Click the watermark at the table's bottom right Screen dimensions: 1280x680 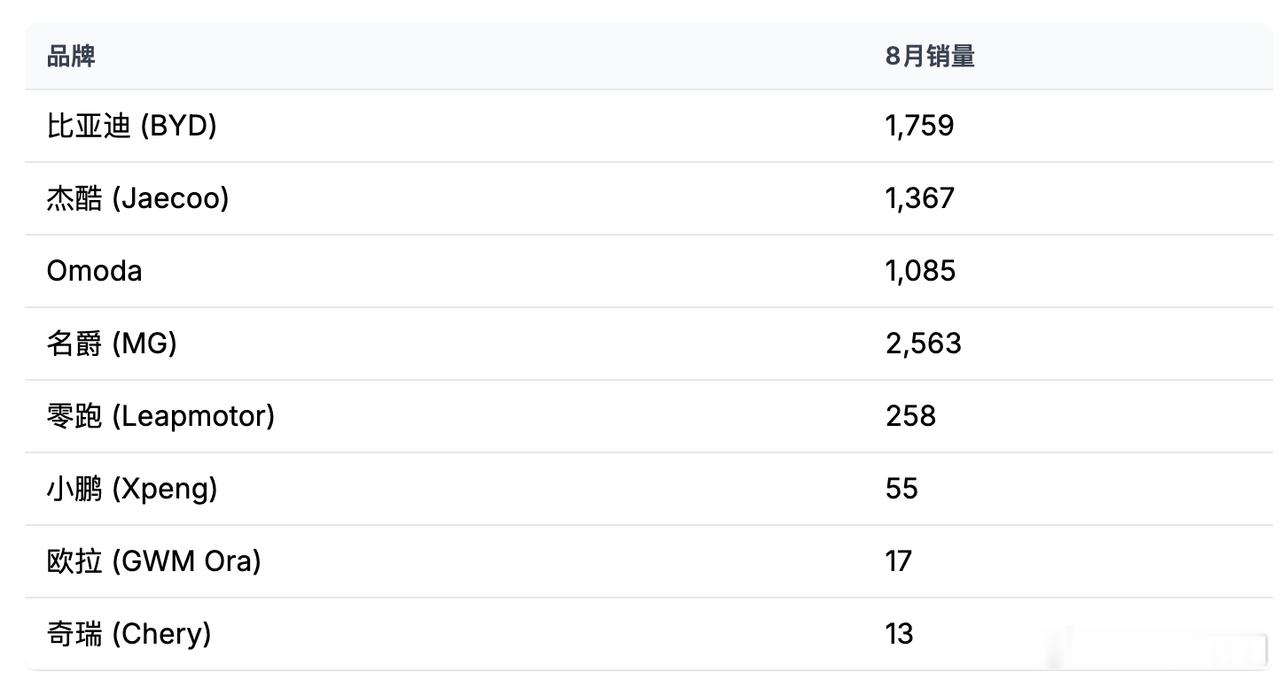coord(1150,647)
